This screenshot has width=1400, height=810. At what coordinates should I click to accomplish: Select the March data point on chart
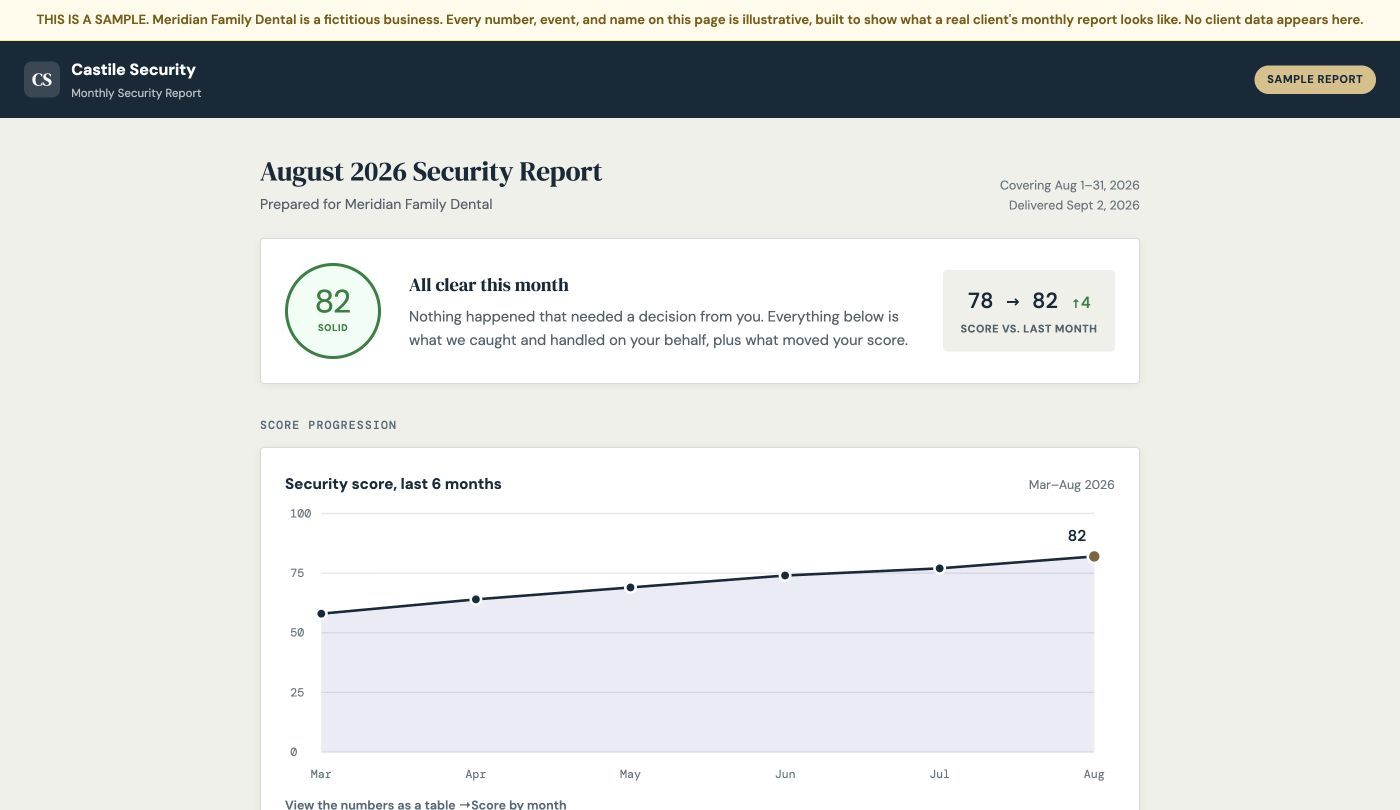[321, 614]
